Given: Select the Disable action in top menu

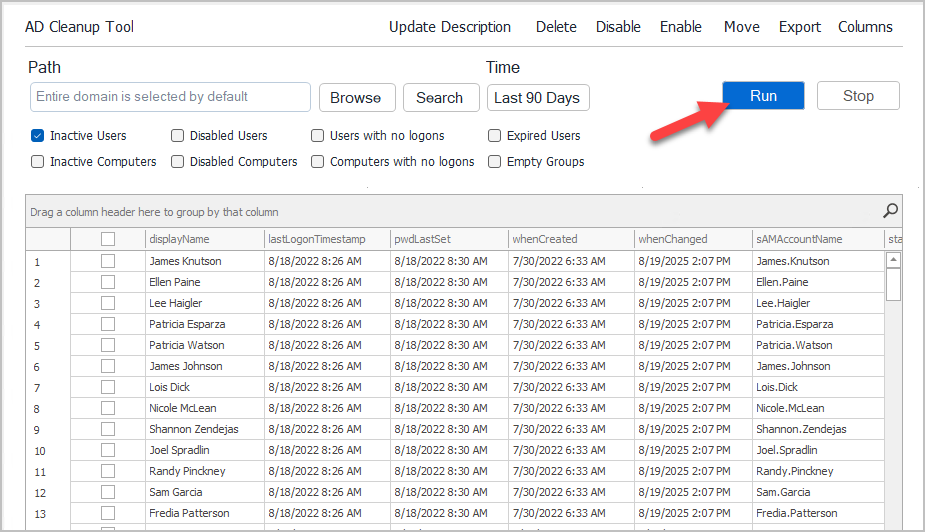Looking at the screenshot, I should 618,27.
